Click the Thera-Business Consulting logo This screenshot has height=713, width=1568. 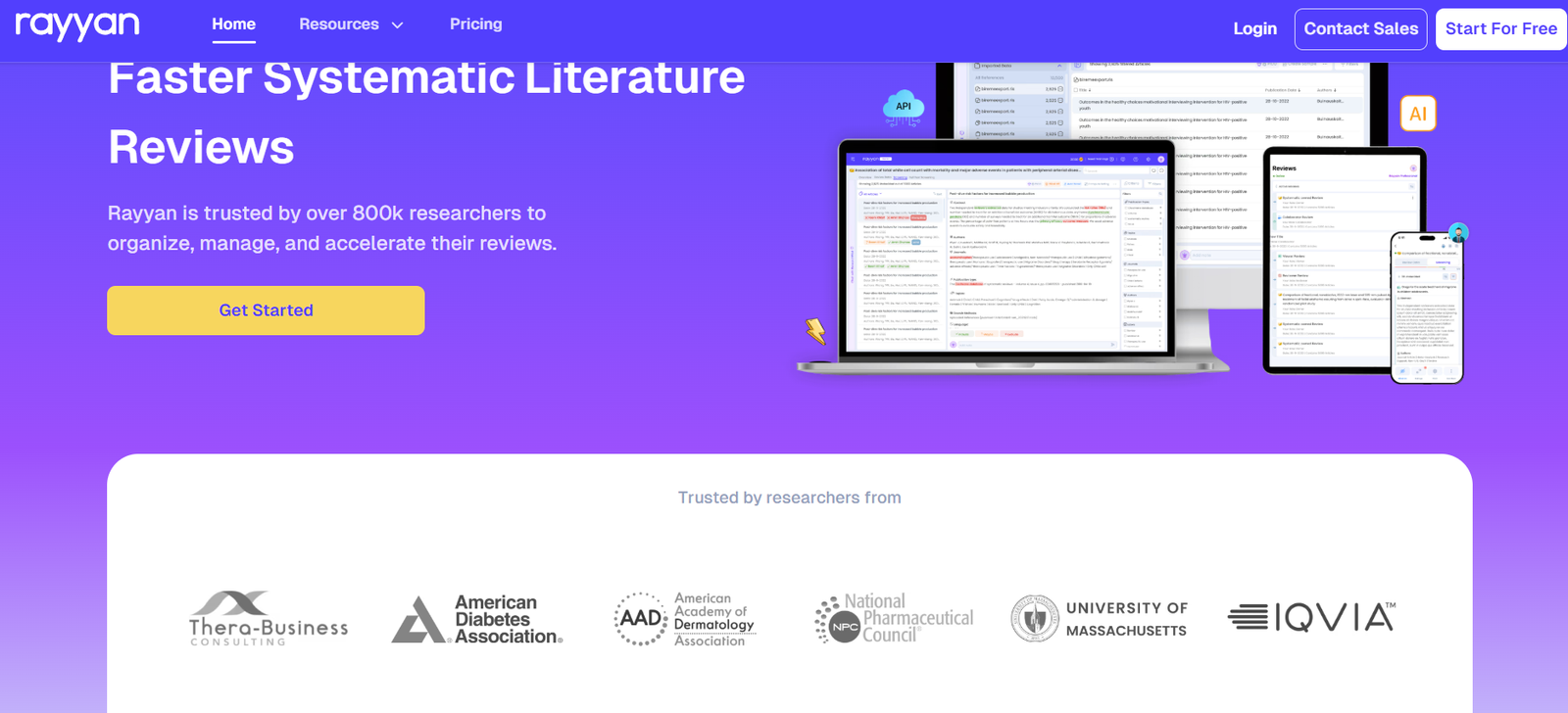(269, 618)
